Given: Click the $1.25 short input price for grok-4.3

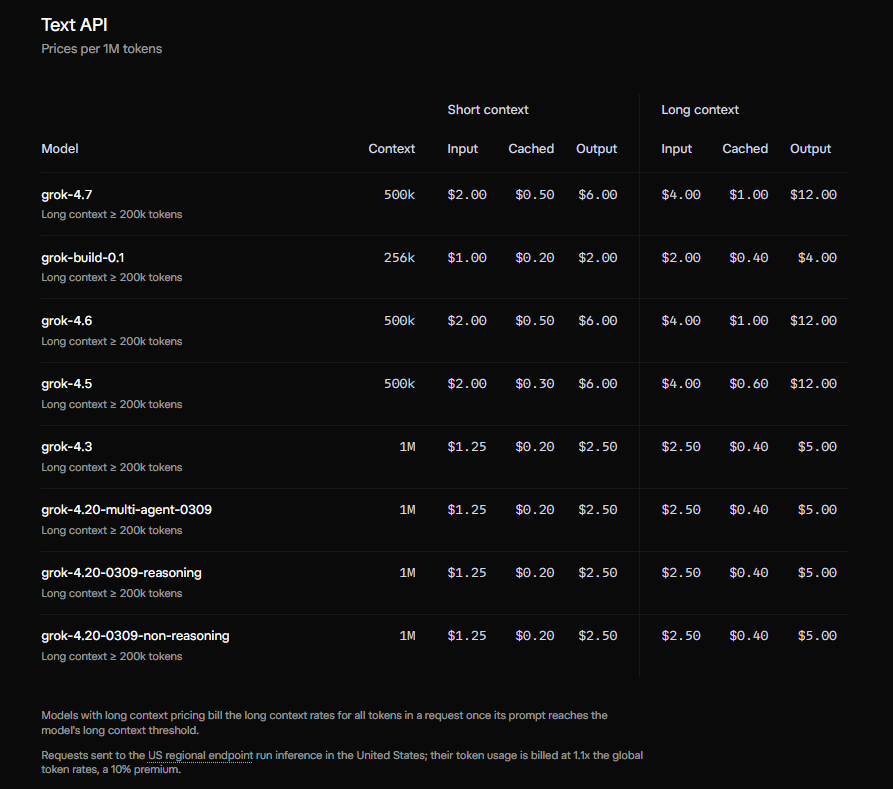Looking at the screenshot, I should point(467,447).
